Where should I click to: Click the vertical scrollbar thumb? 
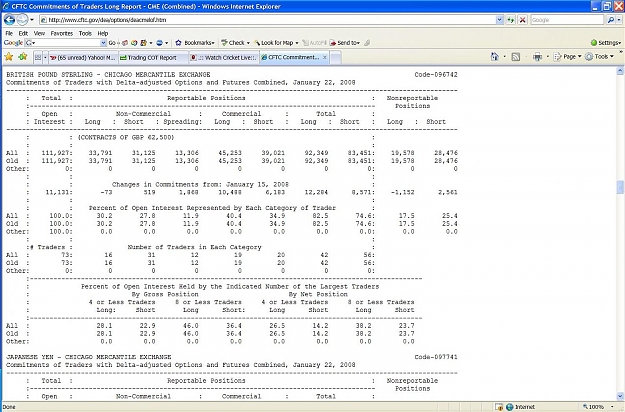point(620,186)
